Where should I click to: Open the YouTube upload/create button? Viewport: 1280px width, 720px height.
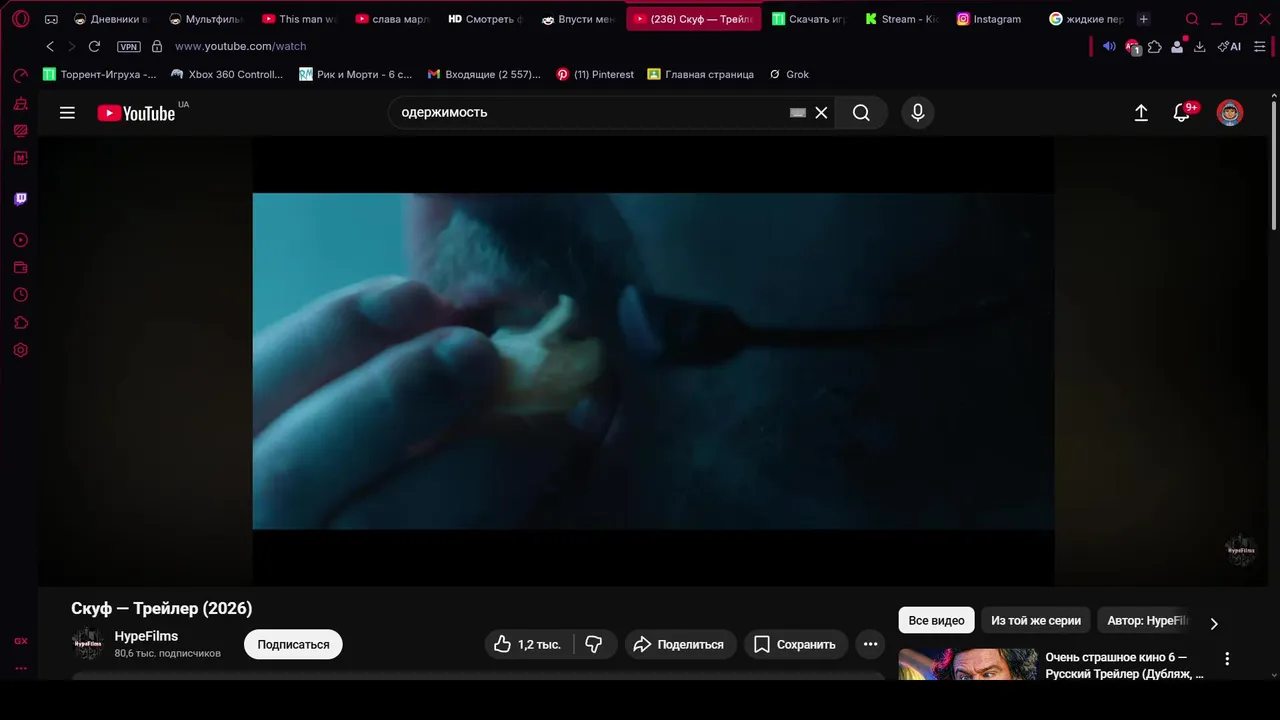pyautogui.click(x=1141, y=113)
